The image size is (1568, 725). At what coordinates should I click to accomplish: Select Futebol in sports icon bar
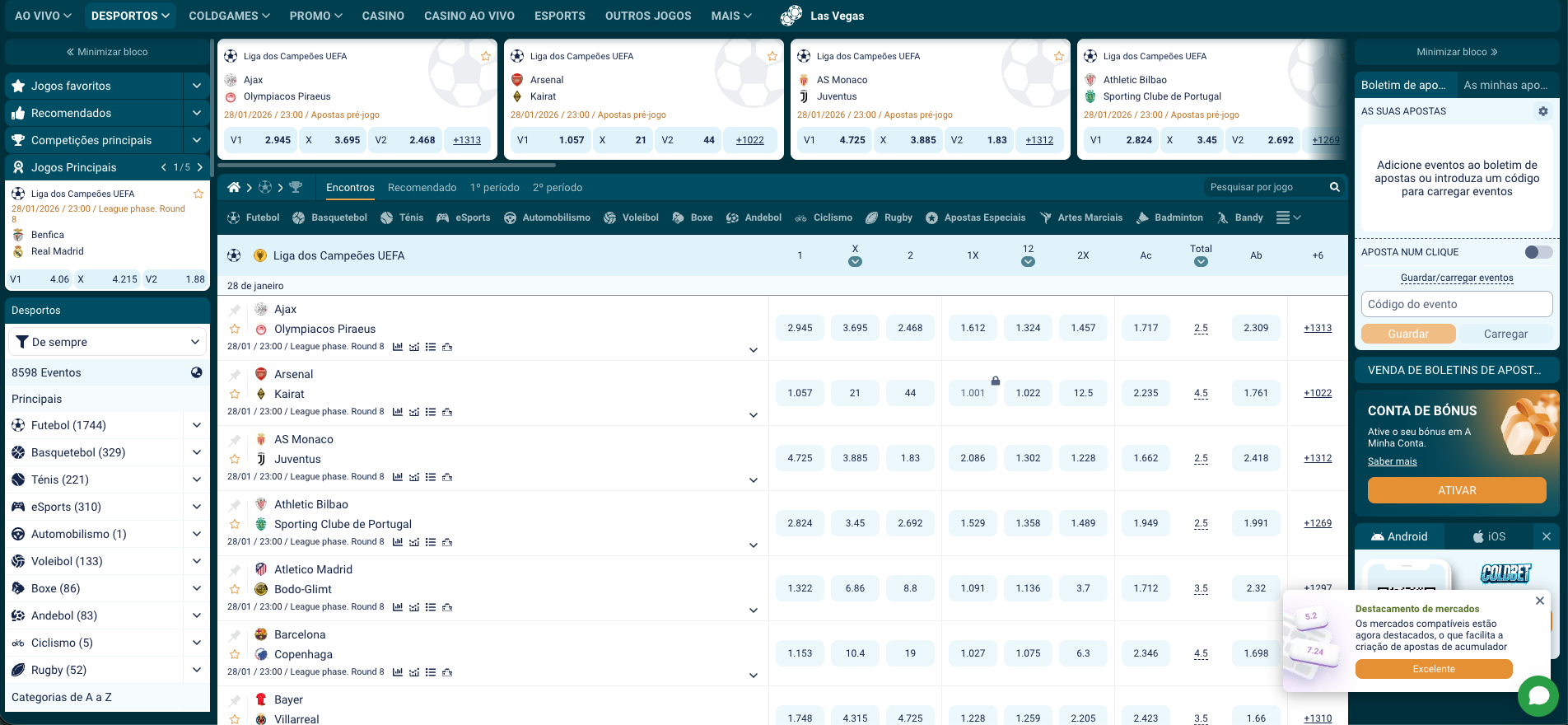click(x=254, y=217)
